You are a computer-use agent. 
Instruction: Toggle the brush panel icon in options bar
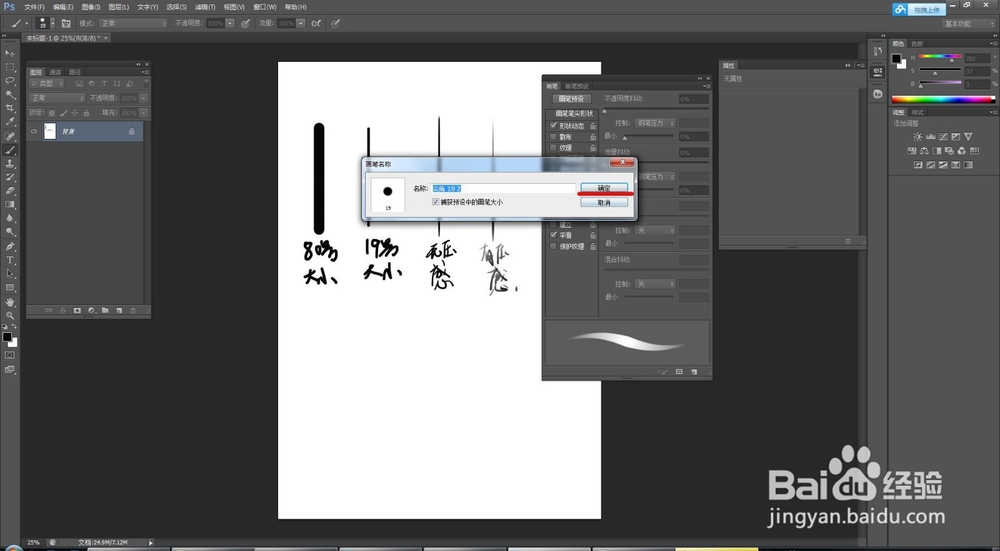pyautogui.click(x=66, y=24)
